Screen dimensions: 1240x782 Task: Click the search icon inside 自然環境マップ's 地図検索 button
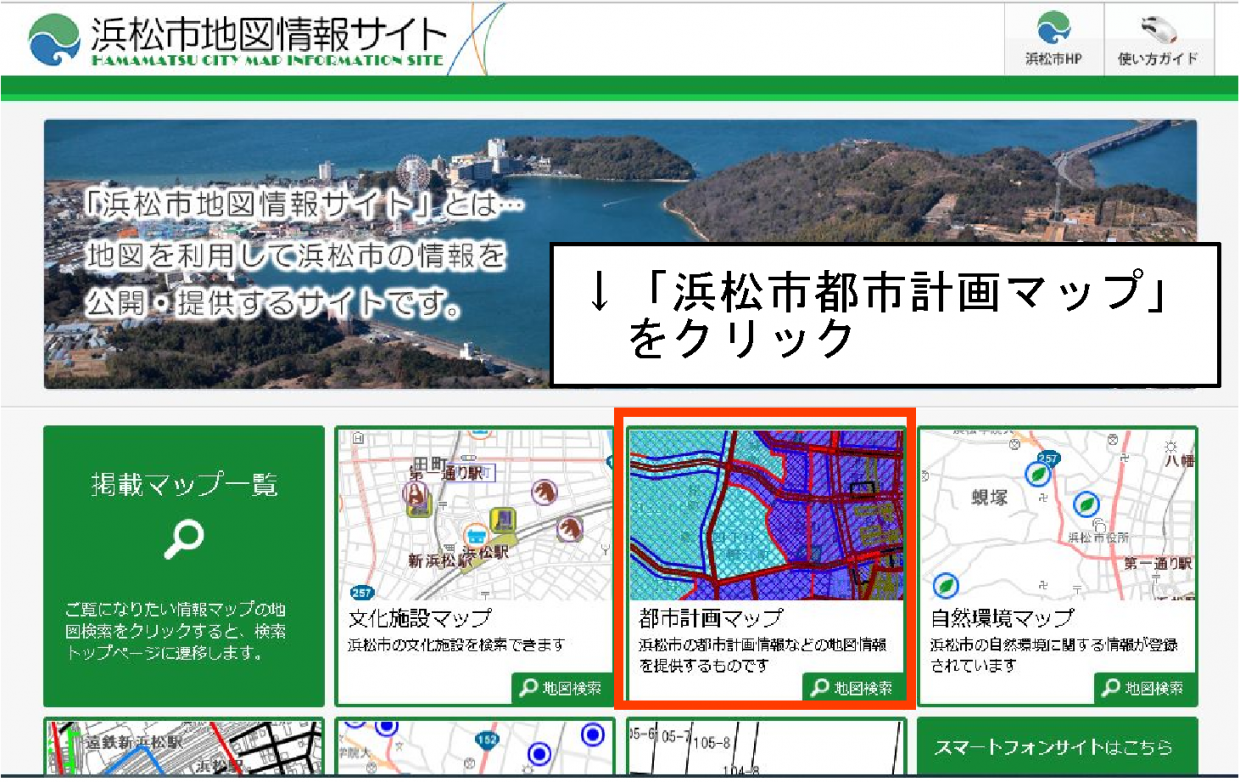click(x=1110, y=687)
